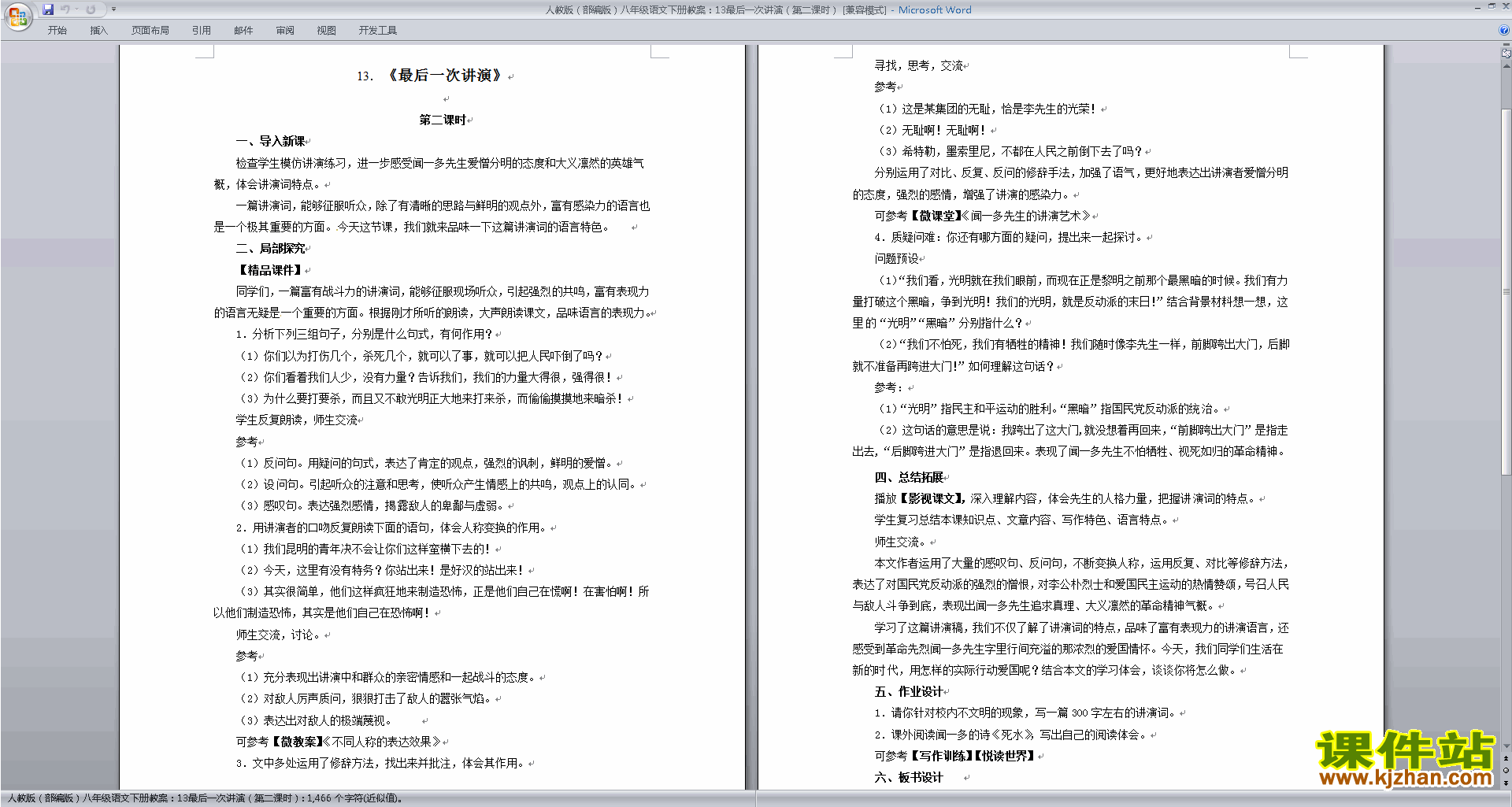This screenshot has width=1512, height=807.
Task: Undo the last action
Action: pyautogui.click(x=65, y=9)
